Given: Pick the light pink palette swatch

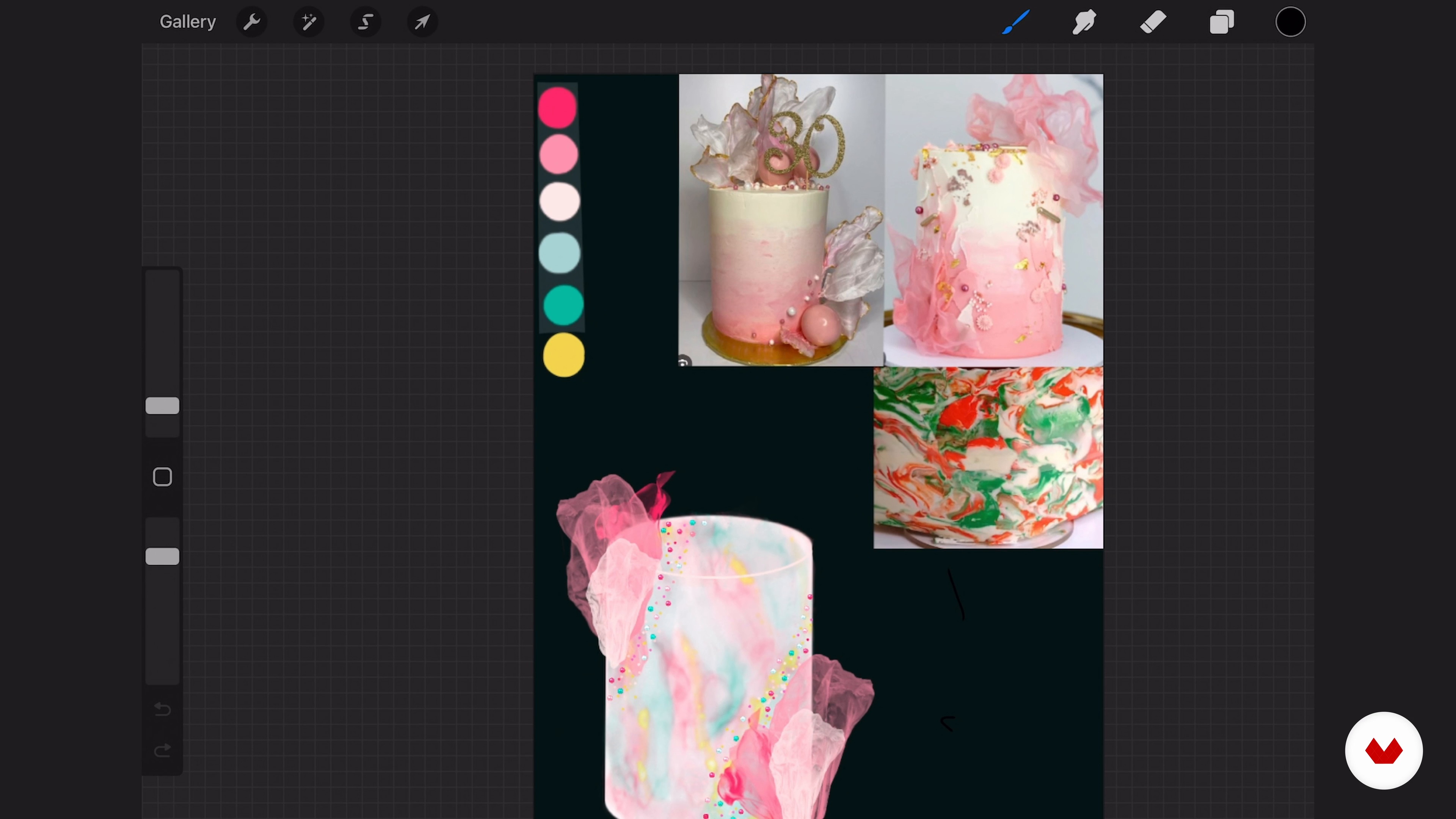Looking at the screenshot, I should (559, 154).
